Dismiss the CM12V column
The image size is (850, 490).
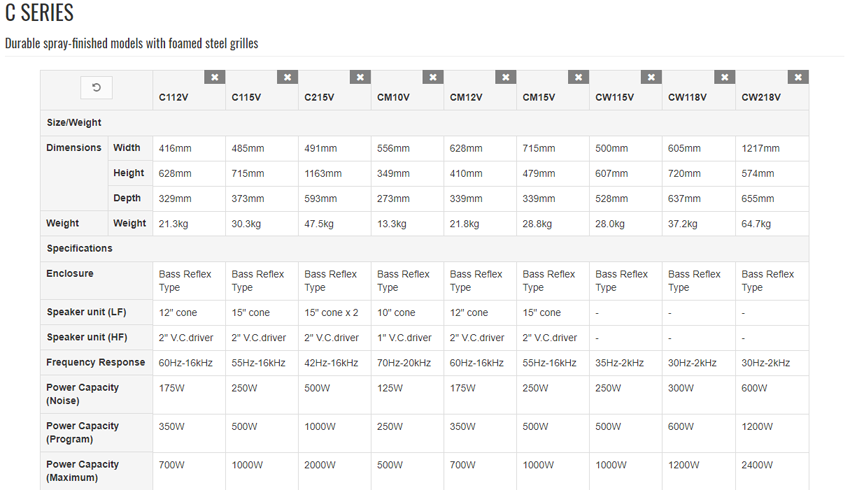(x=505, y=77)
